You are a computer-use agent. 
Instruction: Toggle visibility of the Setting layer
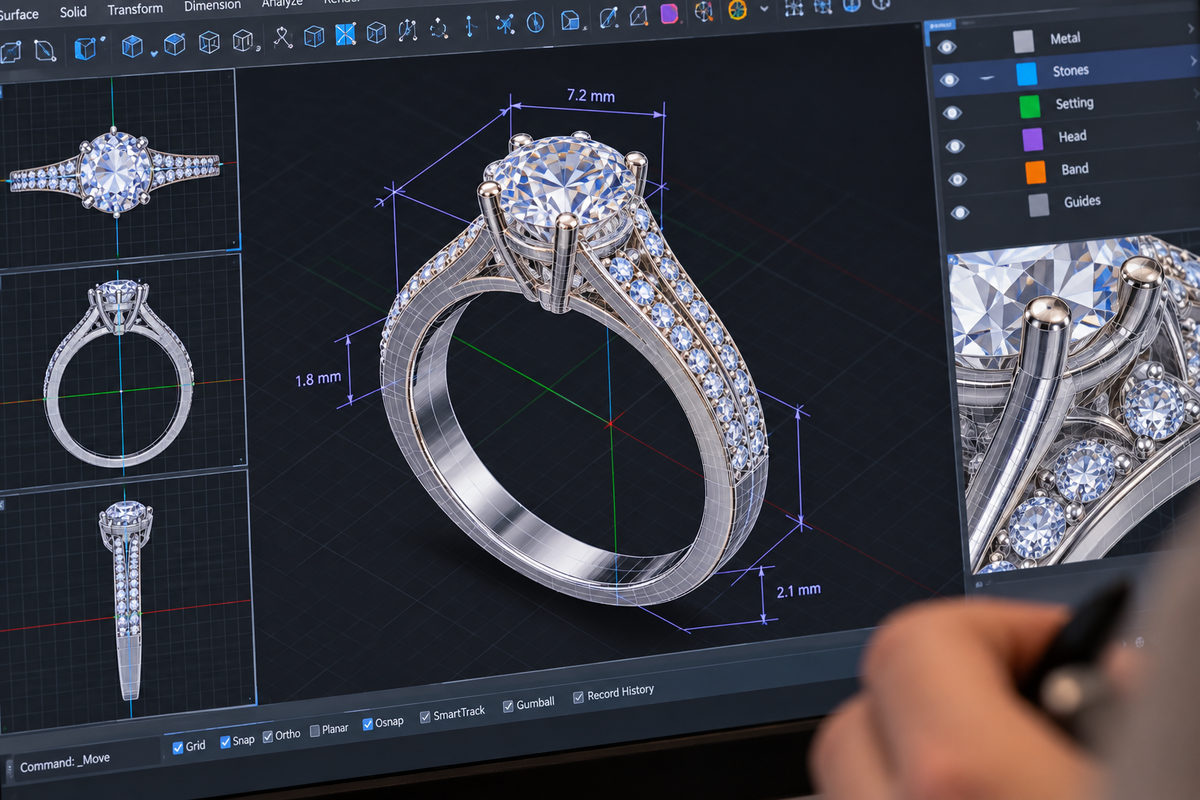[952, 113]
